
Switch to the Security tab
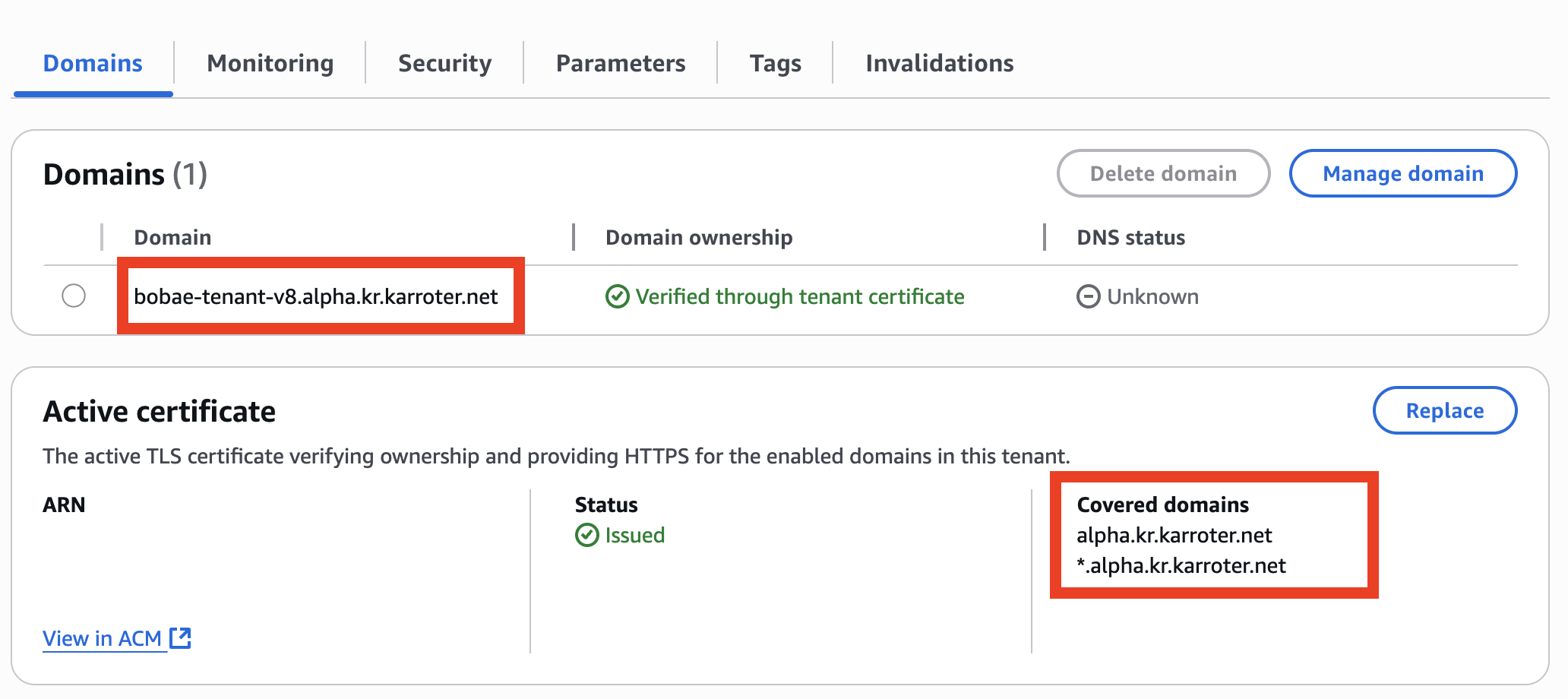click(x=444, y=63)
